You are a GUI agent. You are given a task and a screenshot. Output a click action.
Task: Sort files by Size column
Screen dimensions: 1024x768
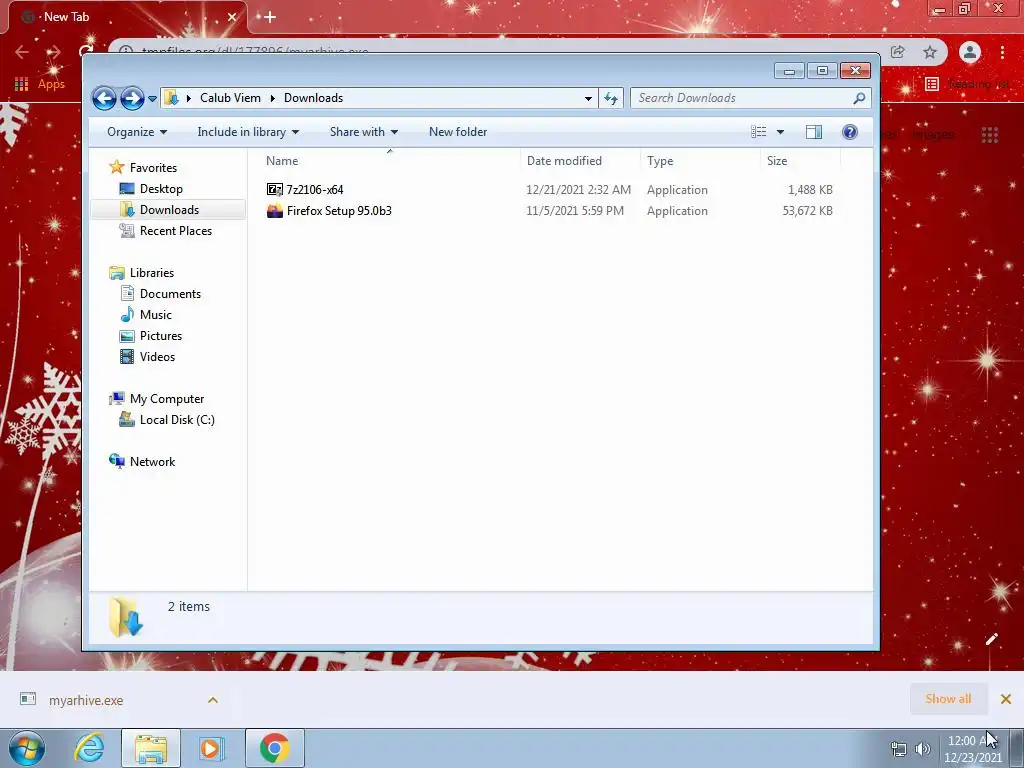coord(800,161)
